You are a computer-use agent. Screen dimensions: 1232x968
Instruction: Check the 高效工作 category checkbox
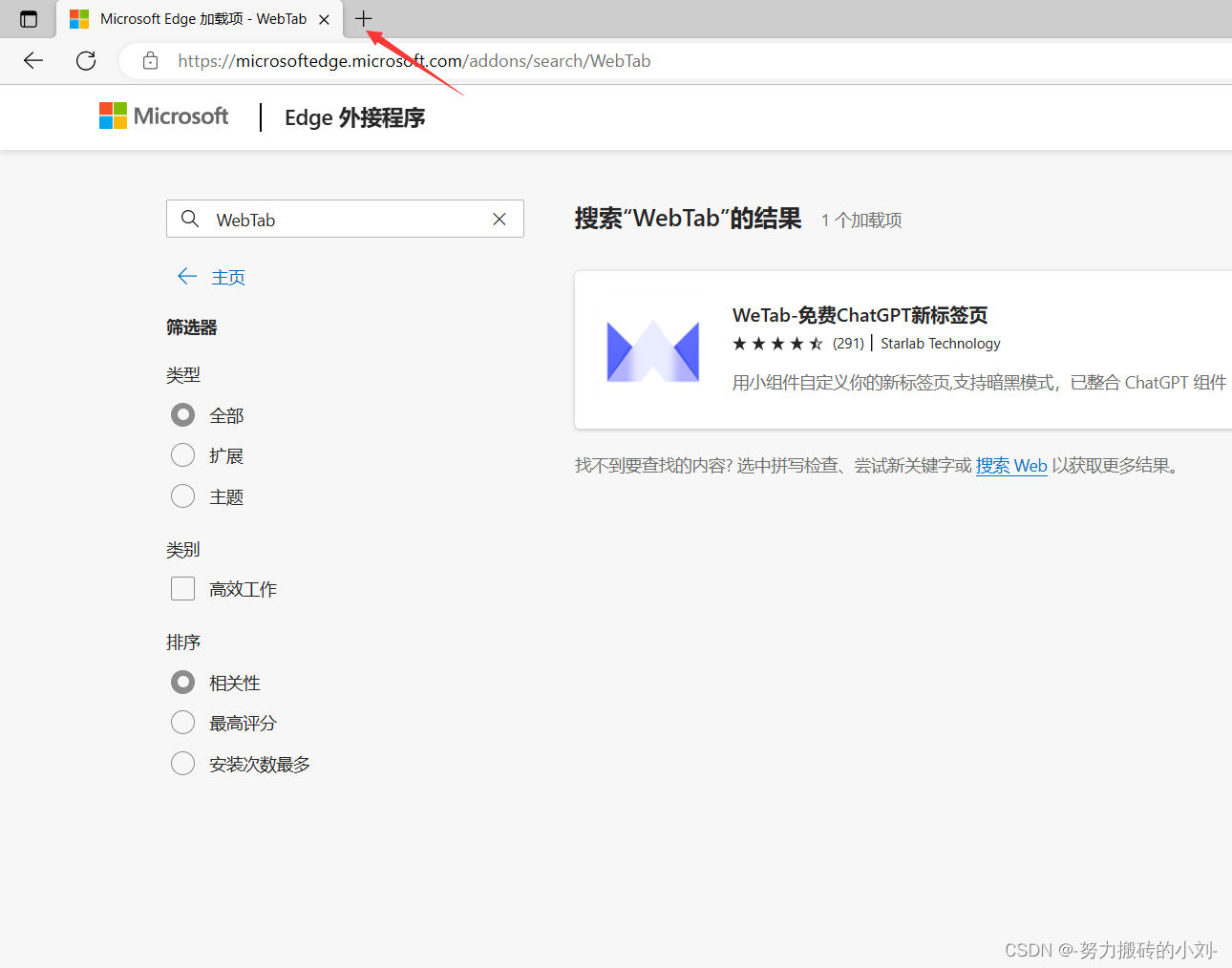pyautogui.click(x=182, y=588)
